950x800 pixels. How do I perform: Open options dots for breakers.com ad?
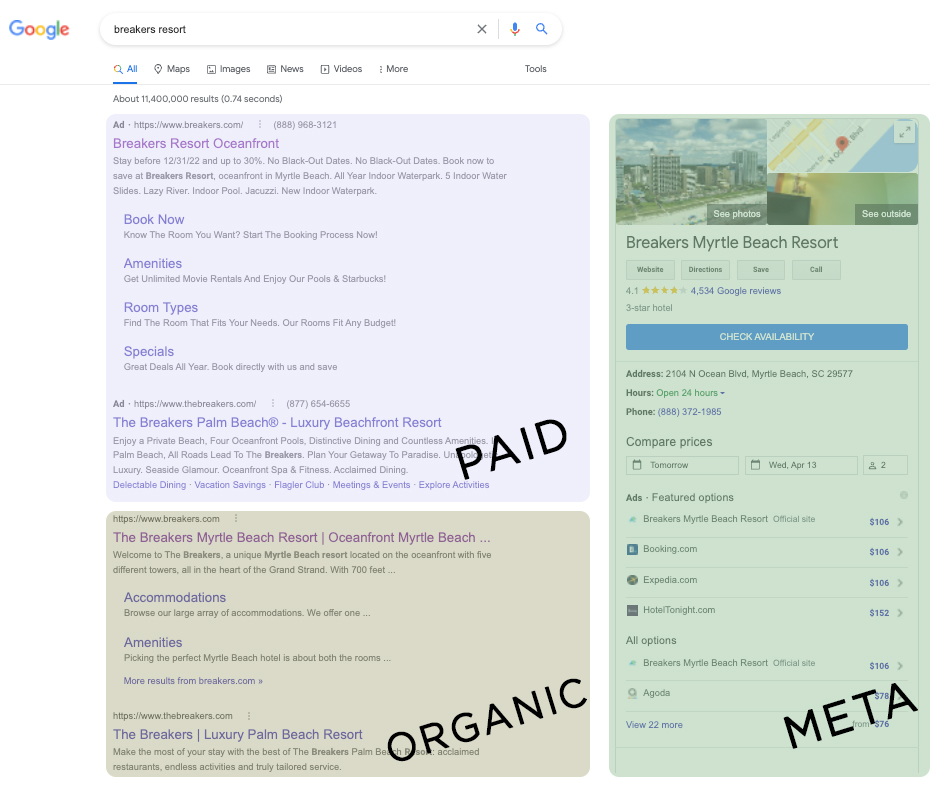(260, 124)
